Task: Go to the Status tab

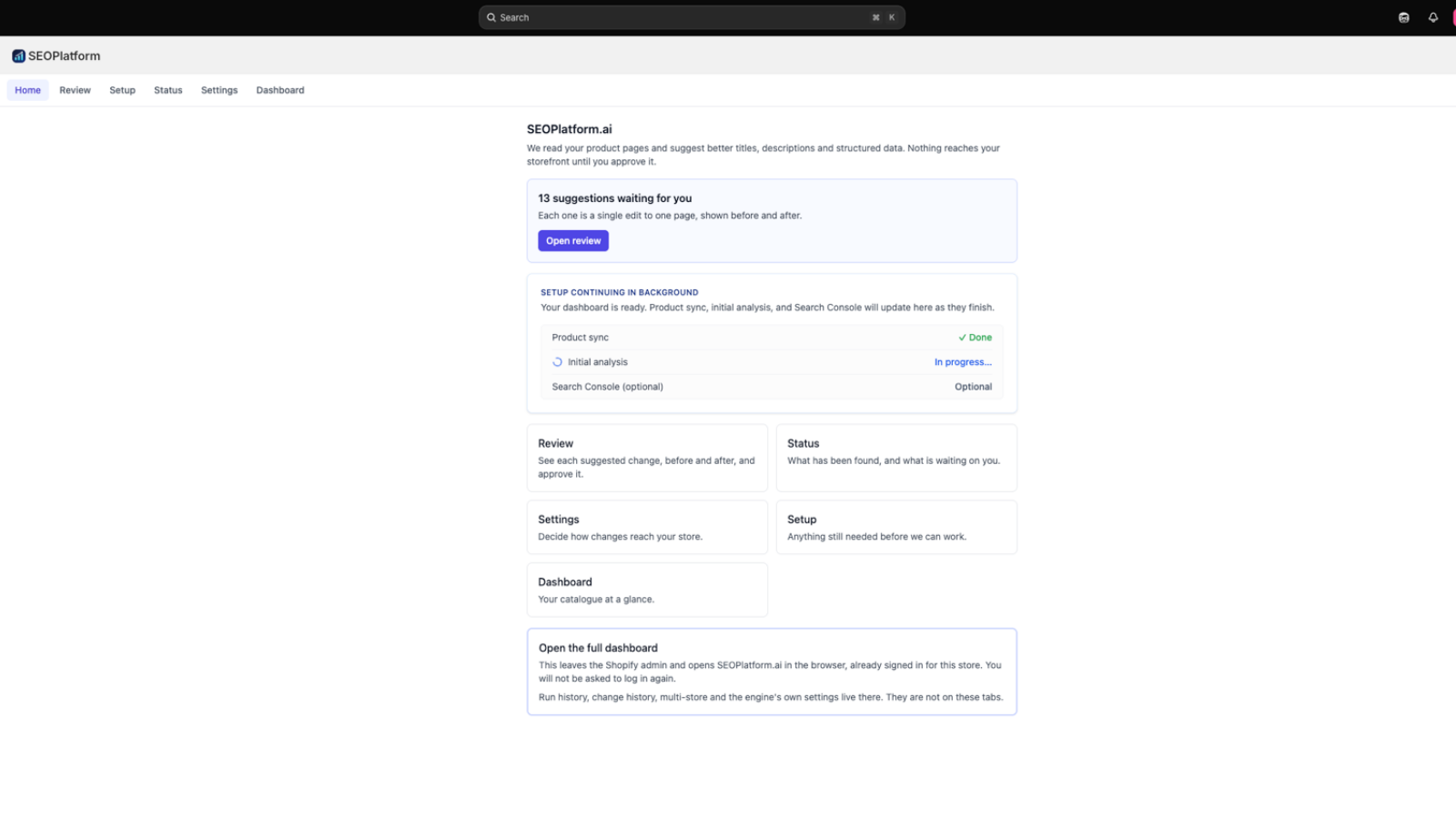Action: [168, 90]
